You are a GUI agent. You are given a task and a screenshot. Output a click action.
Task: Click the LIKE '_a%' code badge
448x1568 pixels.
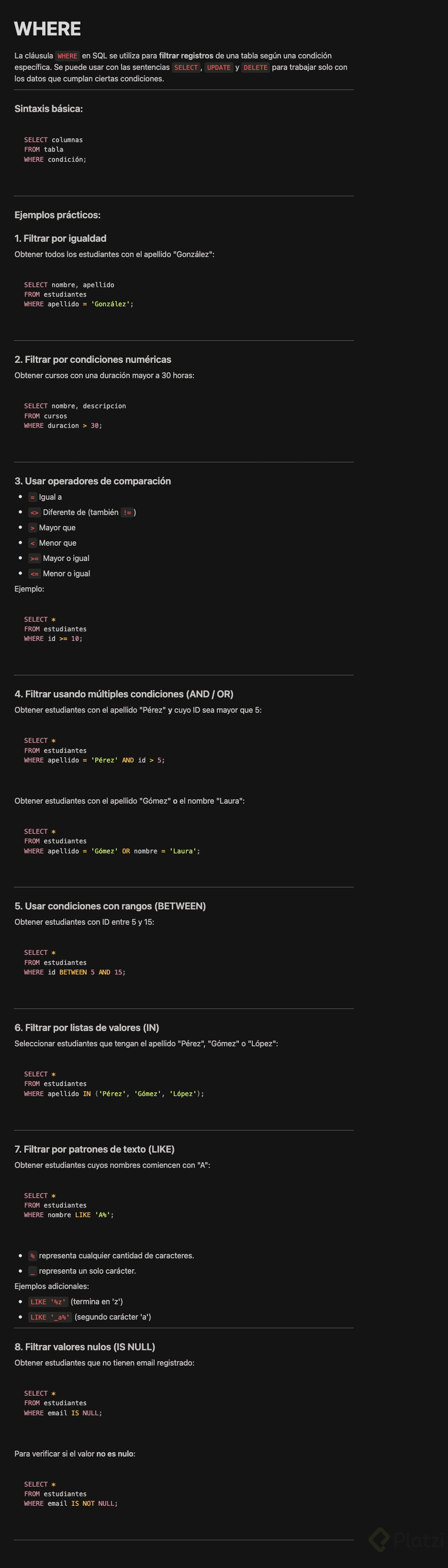coord(50,1317)
